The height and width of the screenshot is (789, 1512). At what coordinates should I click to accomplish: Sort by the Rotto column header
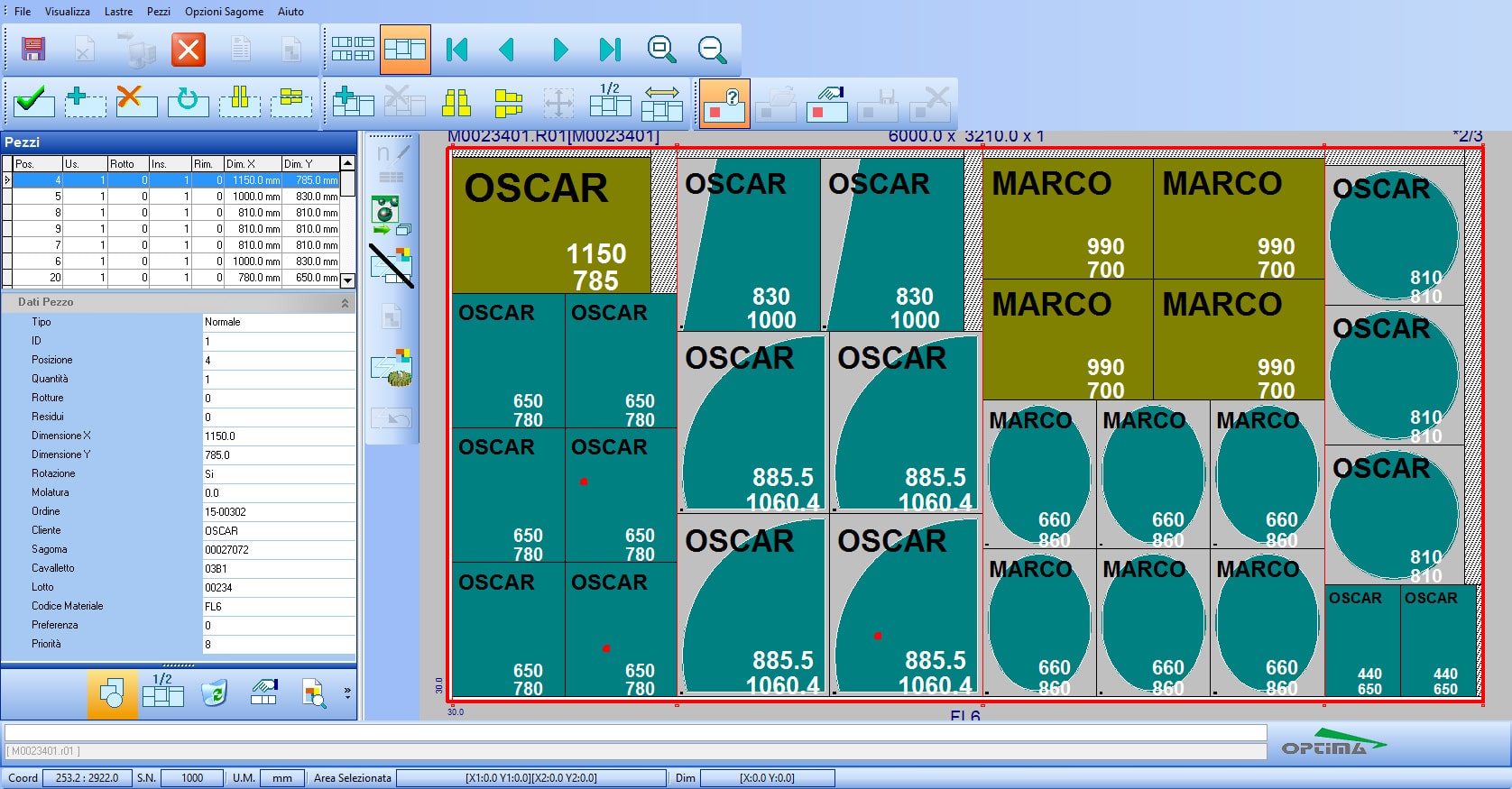coord(127,163)
